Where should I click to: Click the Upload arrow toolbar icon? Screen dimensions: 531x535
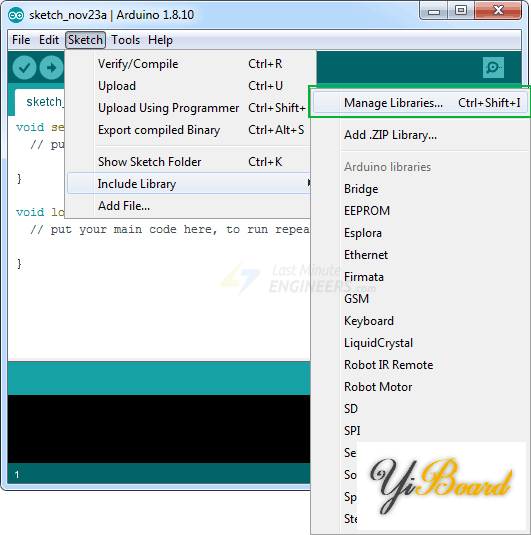pyautogui.click(x=51, y=68)
